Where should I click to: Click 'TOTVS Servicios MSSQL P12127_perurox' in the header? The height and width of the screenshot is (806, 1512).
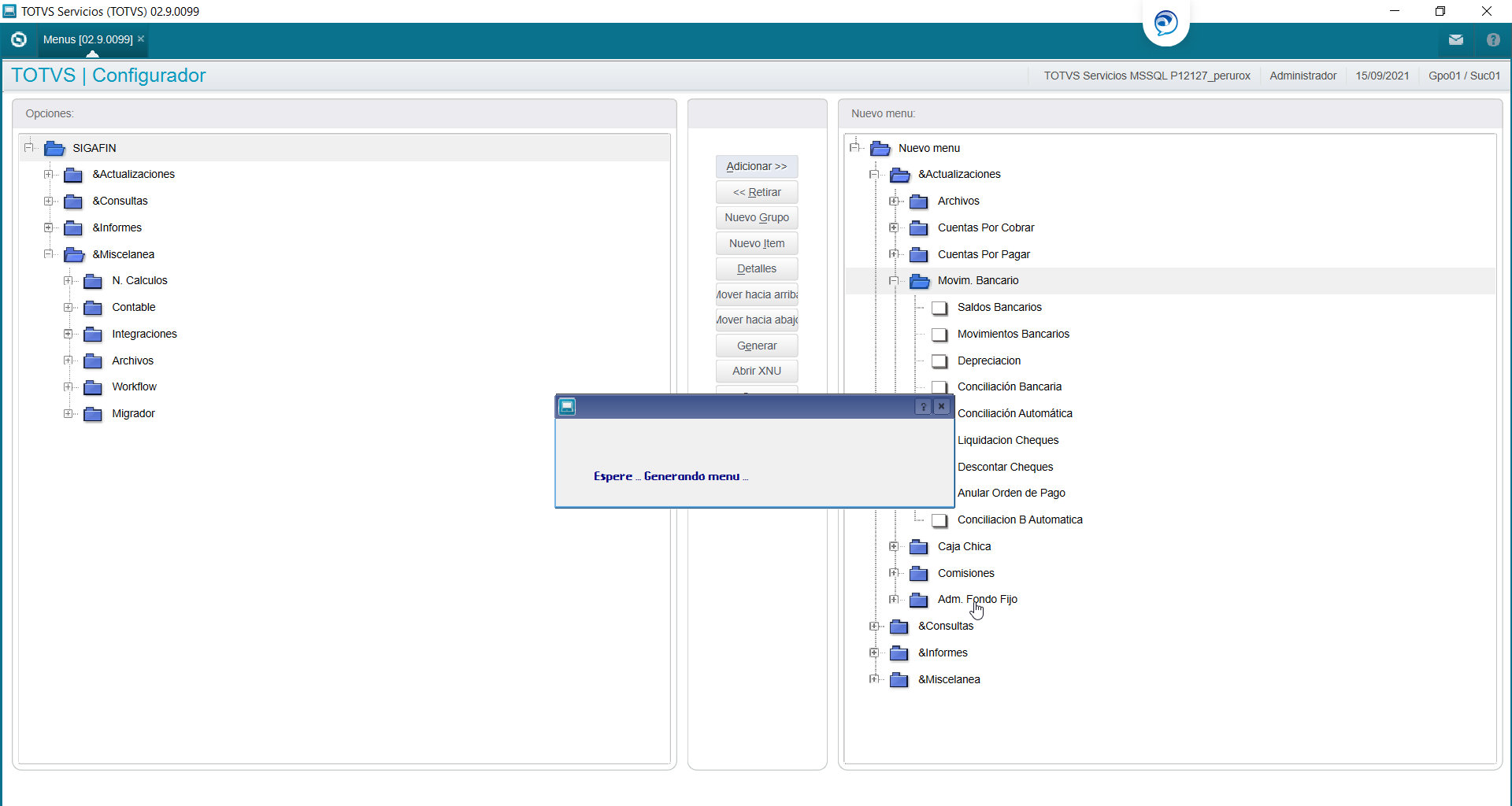point(1147,76)
